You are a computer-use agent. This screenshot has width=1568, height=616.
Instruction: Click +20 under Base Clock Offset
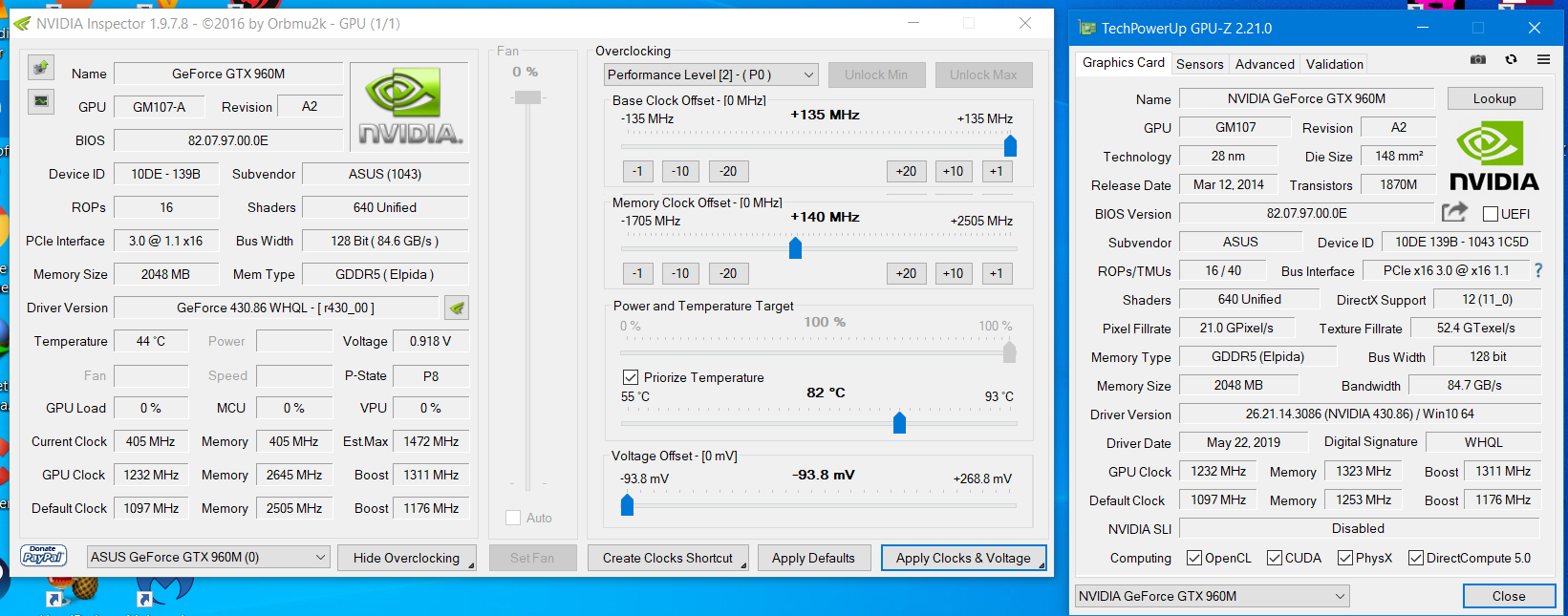[907, 171]
